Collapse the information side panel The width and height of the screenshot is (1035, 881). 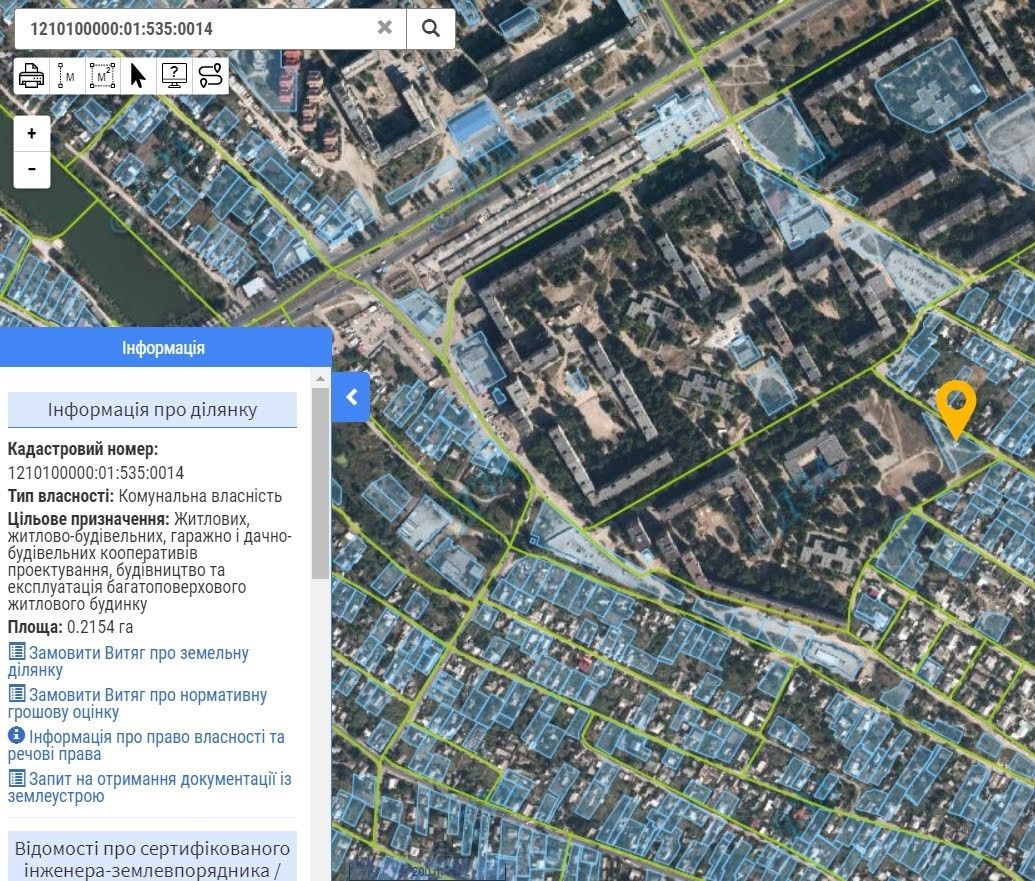[x=351, y=397]
